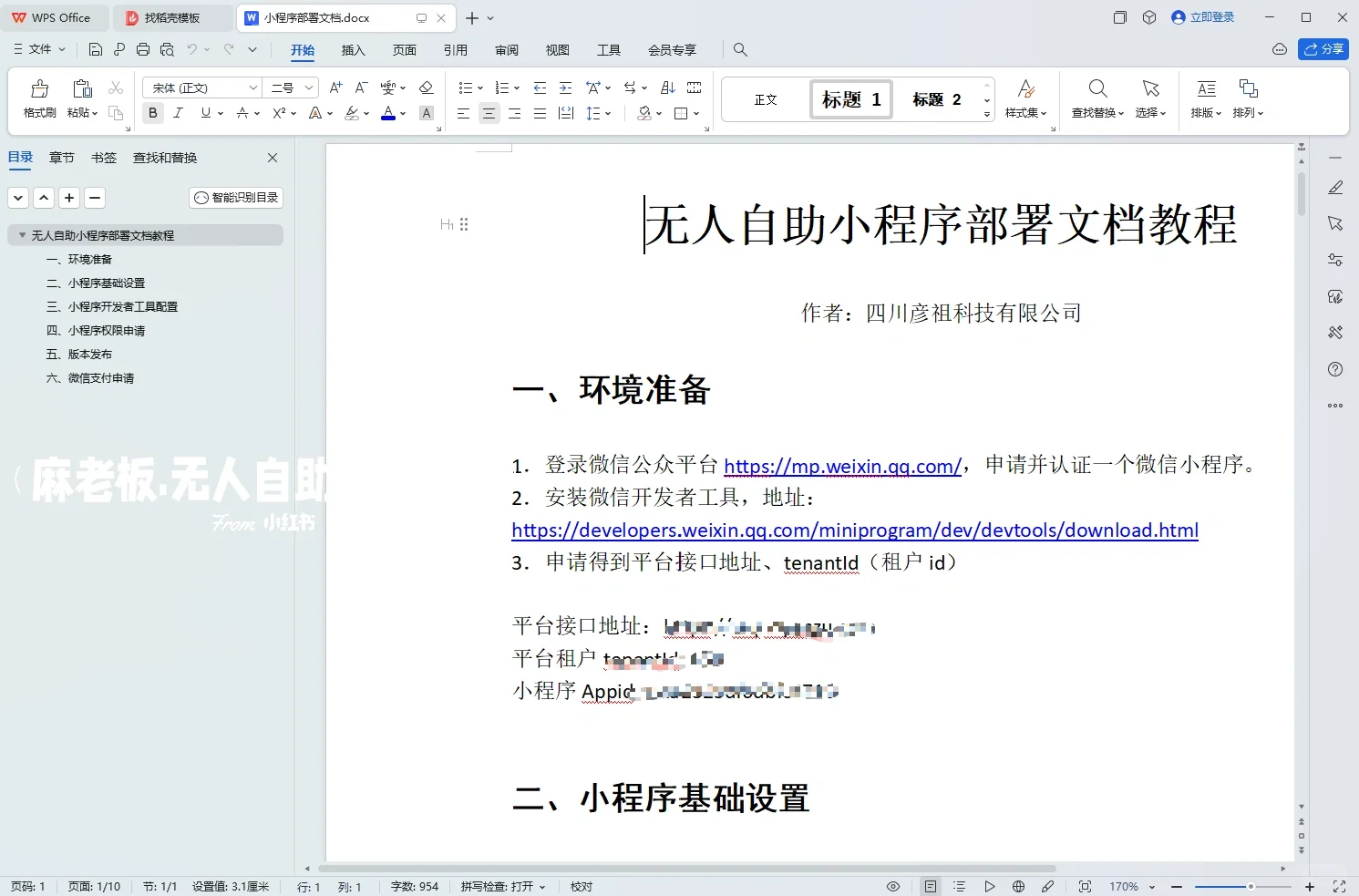Open the 审阅 ribbon tab
The height and width of the screenshot is (896, 1359).
[x=506, y=50]
